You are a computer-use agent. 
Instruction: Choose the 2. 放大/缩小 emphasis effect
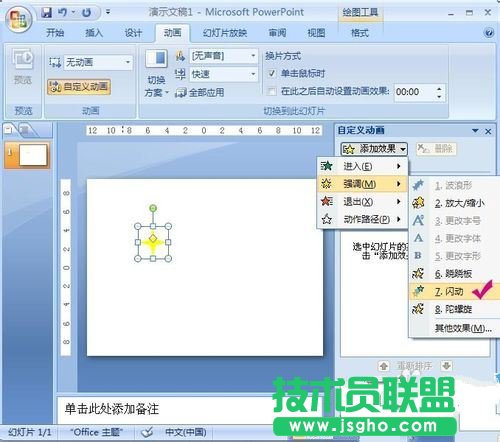[x=454, y=203]
